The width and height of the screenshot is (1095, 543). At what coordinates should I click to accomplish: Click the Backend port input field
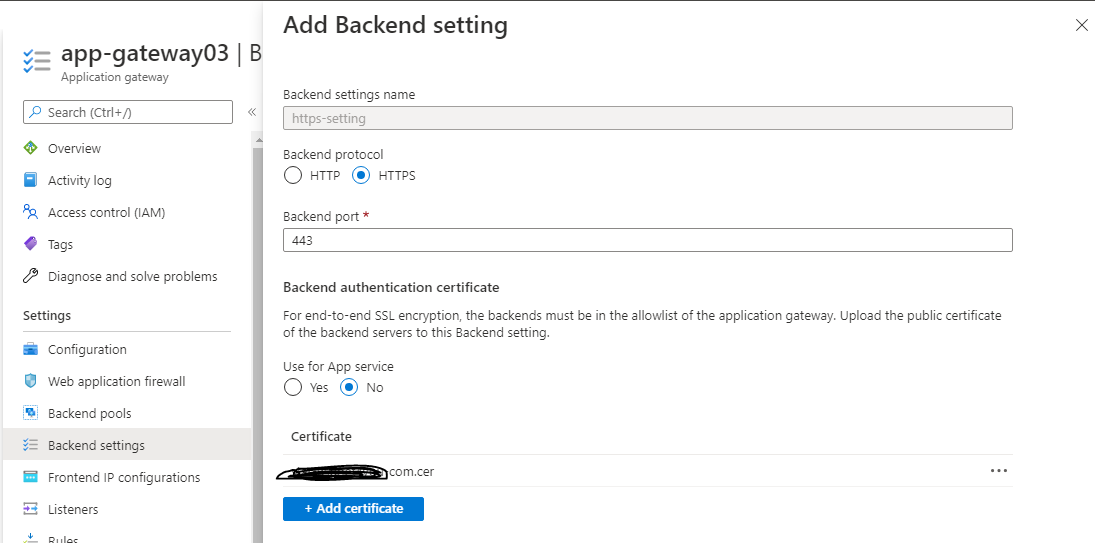tap(647, 240)
